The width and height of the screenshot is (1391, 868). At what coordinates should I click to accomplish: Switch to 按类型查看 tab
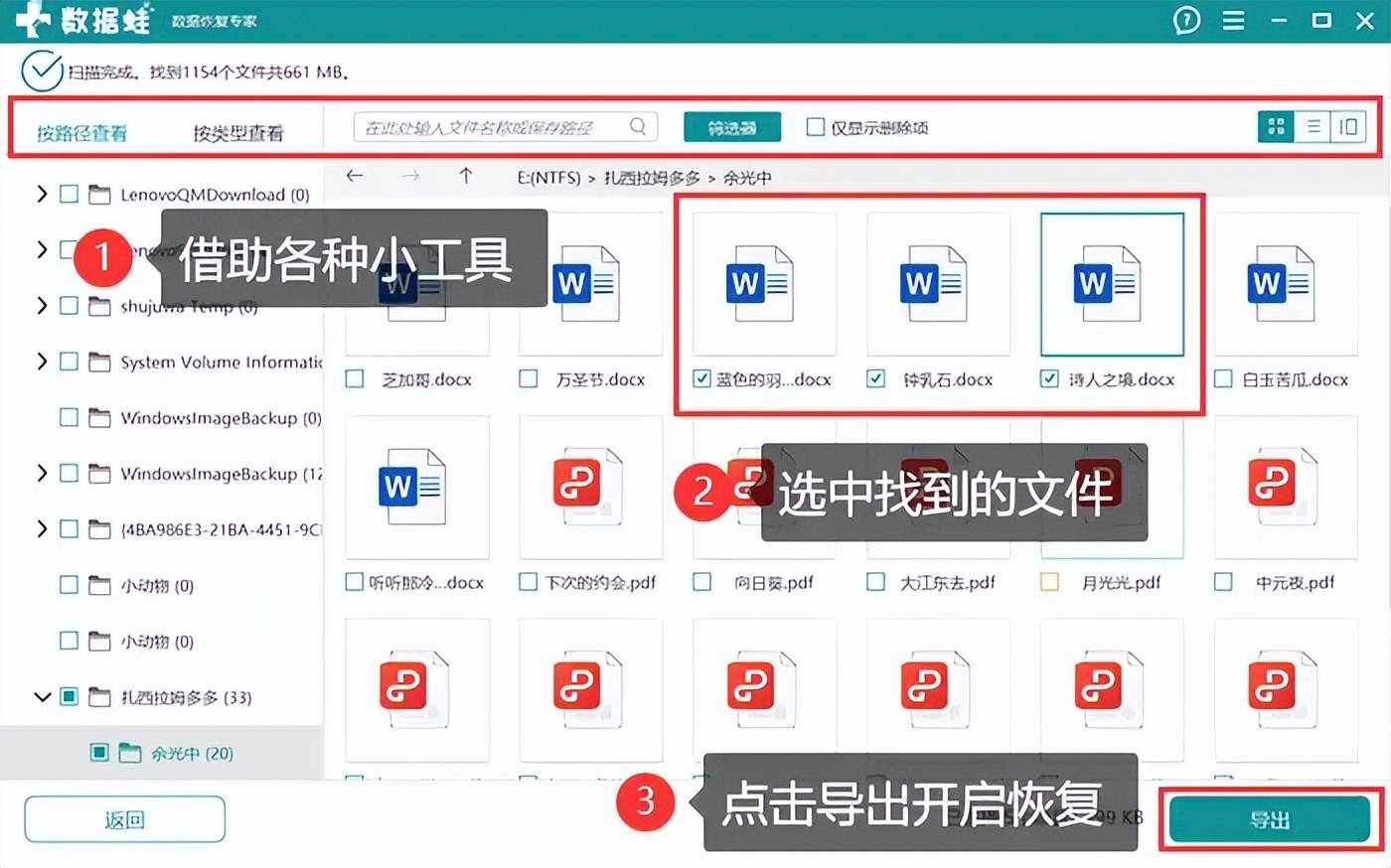tap(238, 132)
